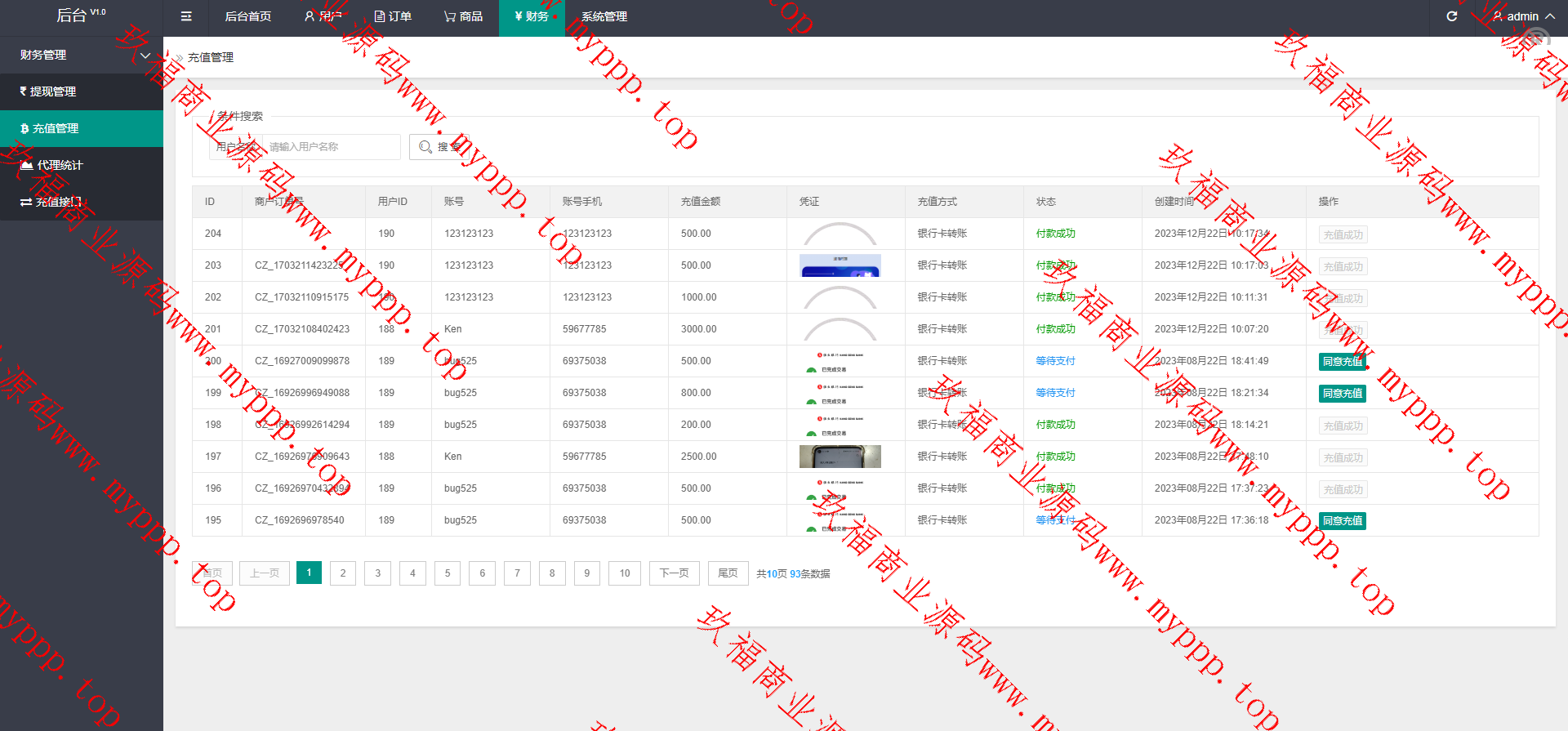Open the 用户 top navigation menu
The image size is (1568, 731).
click(x=323, y=16)
